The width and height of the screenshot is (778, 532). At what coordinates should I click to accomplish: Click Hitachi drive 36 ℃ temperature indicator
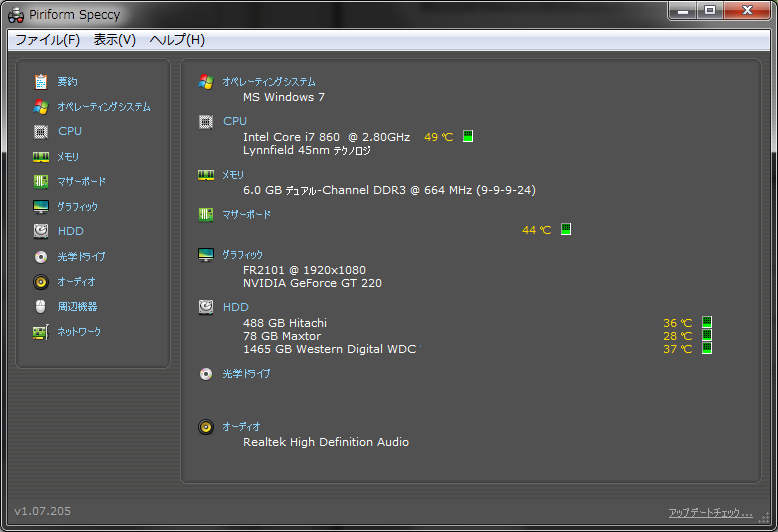707,322
